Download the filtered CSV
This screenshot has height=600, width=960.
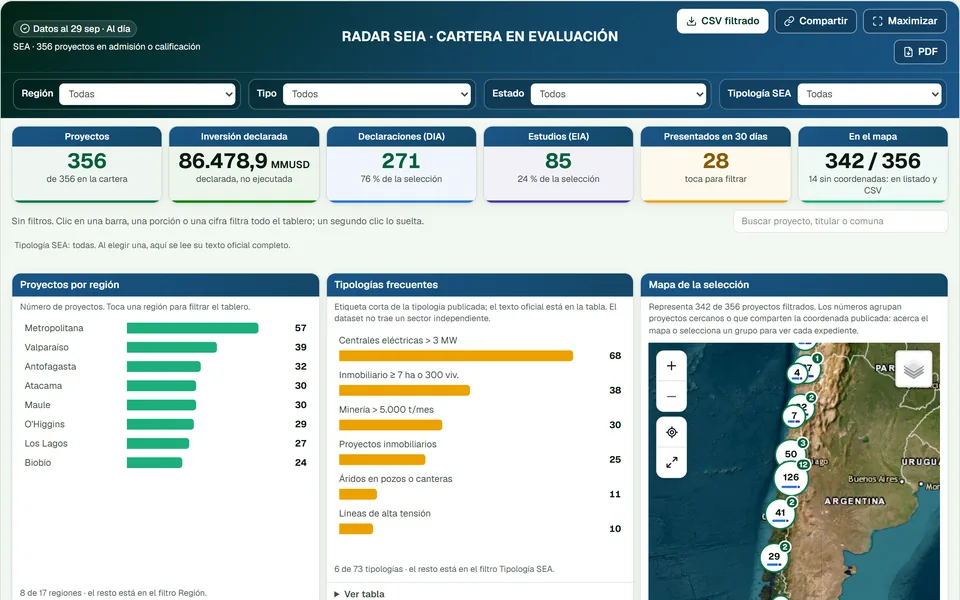(x=722, y=21)
